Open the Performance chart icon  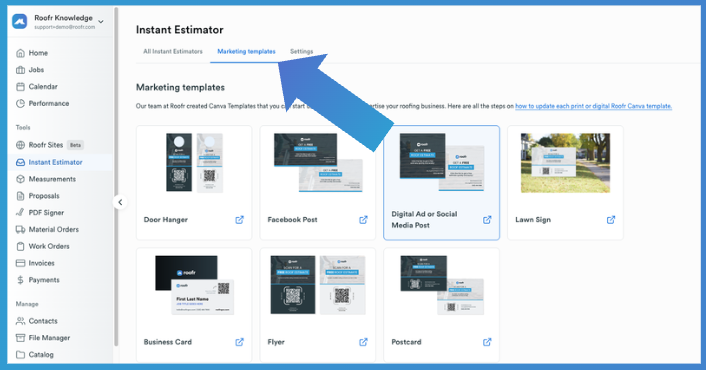point(20,103)
